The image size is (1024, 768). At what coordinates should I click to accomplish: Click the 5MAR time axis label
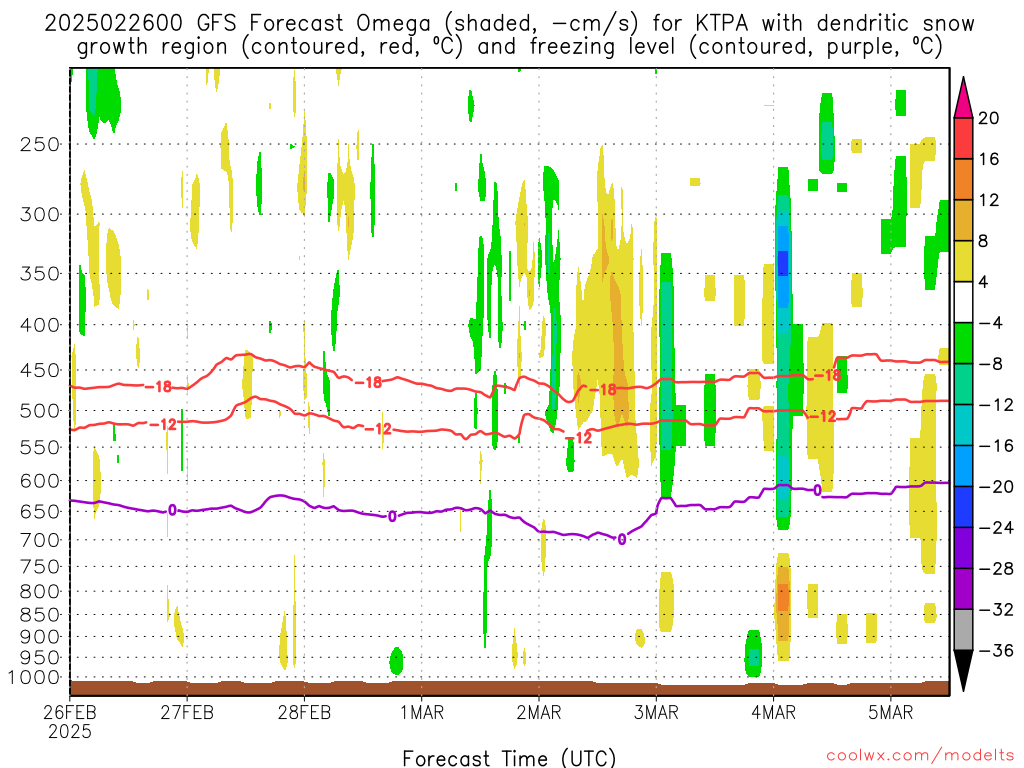(x=891, y=712)
